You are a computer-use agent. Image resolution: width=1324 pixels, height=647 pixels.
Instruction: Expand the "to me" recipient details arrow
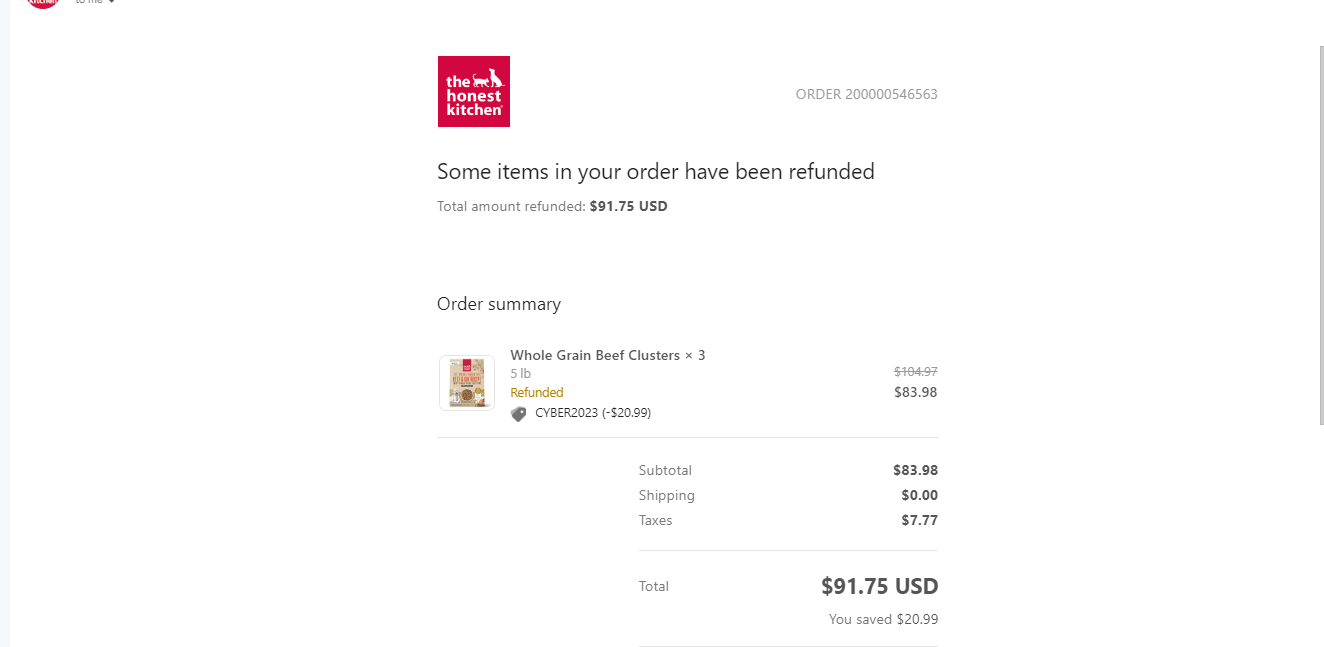tap(111, 2)
